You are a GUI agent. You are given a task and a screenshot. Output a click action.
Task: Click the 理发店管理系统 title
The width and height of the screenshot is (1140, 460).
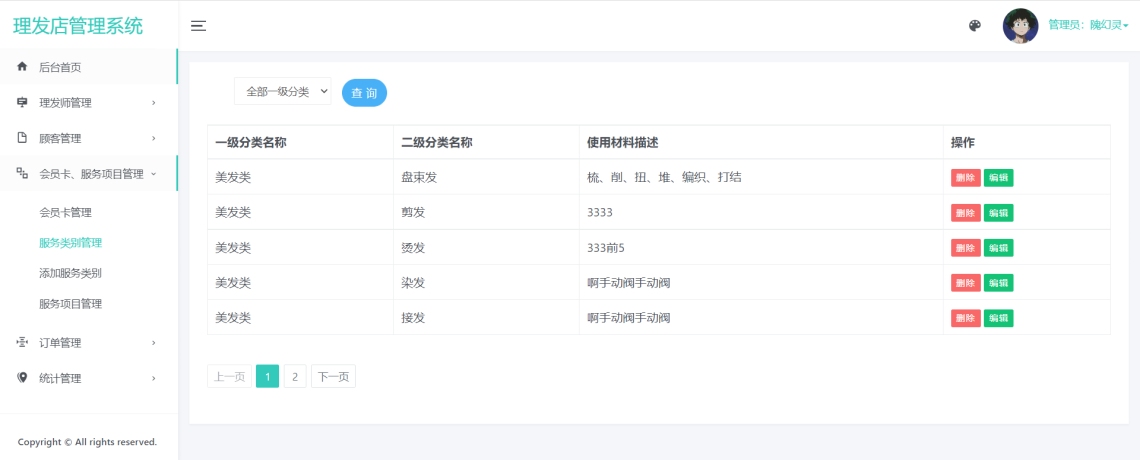[x=78, y=26]
